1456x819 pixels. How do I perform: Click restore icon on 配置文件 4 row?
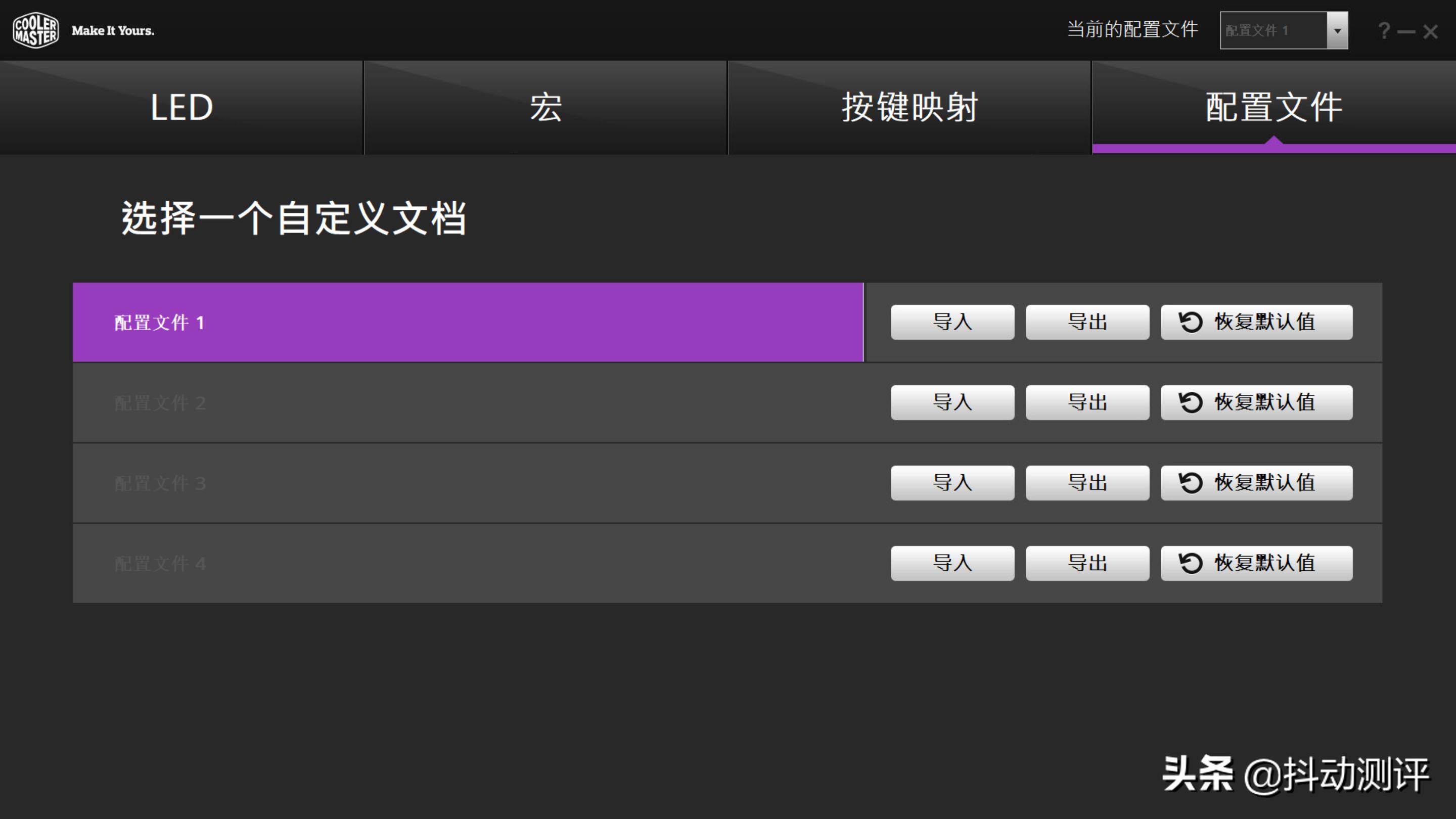(x=1191, y=563)
